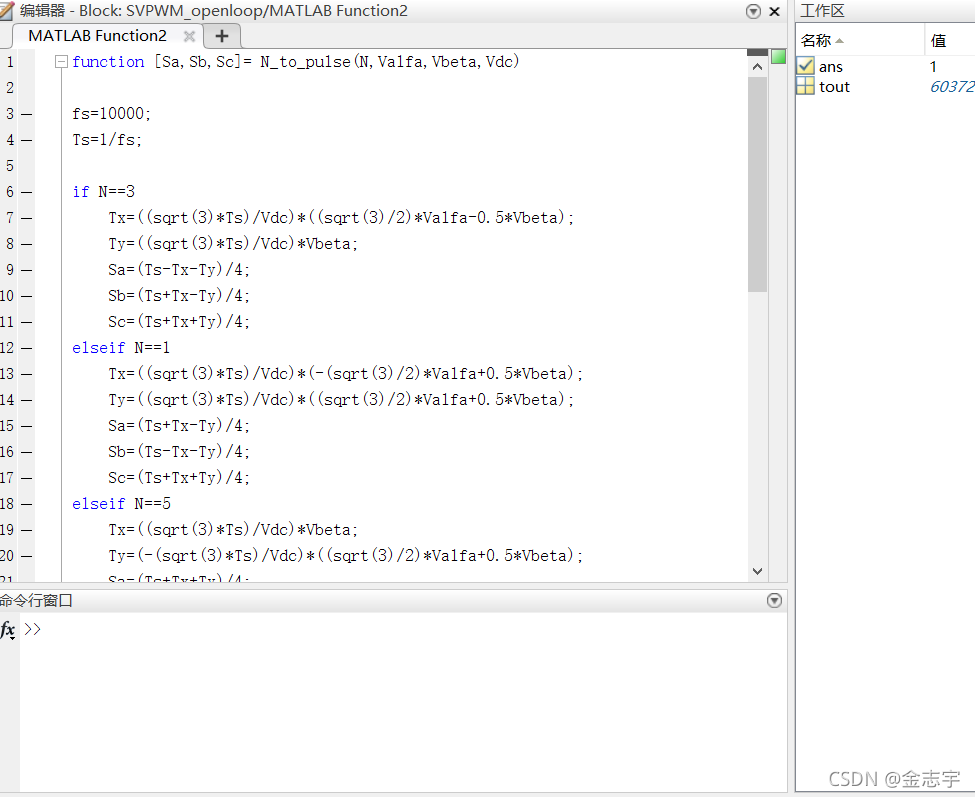Click the line number 7 in gutter
The width and height of the screenshot is (975, 797).
pos(10,218)
